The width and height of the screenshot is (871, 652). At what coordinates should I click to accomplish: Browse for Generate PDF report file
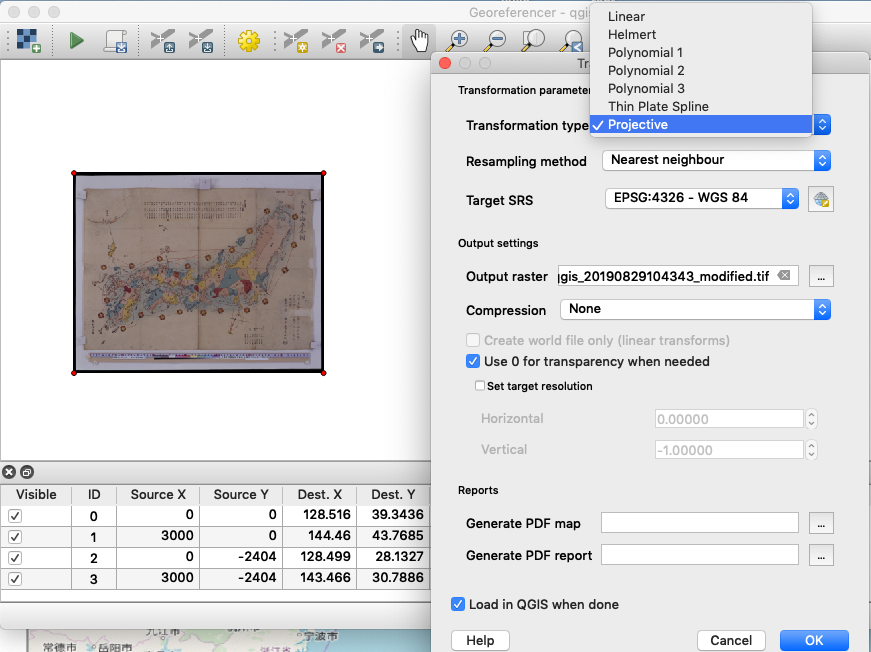(x=821, y=555)
